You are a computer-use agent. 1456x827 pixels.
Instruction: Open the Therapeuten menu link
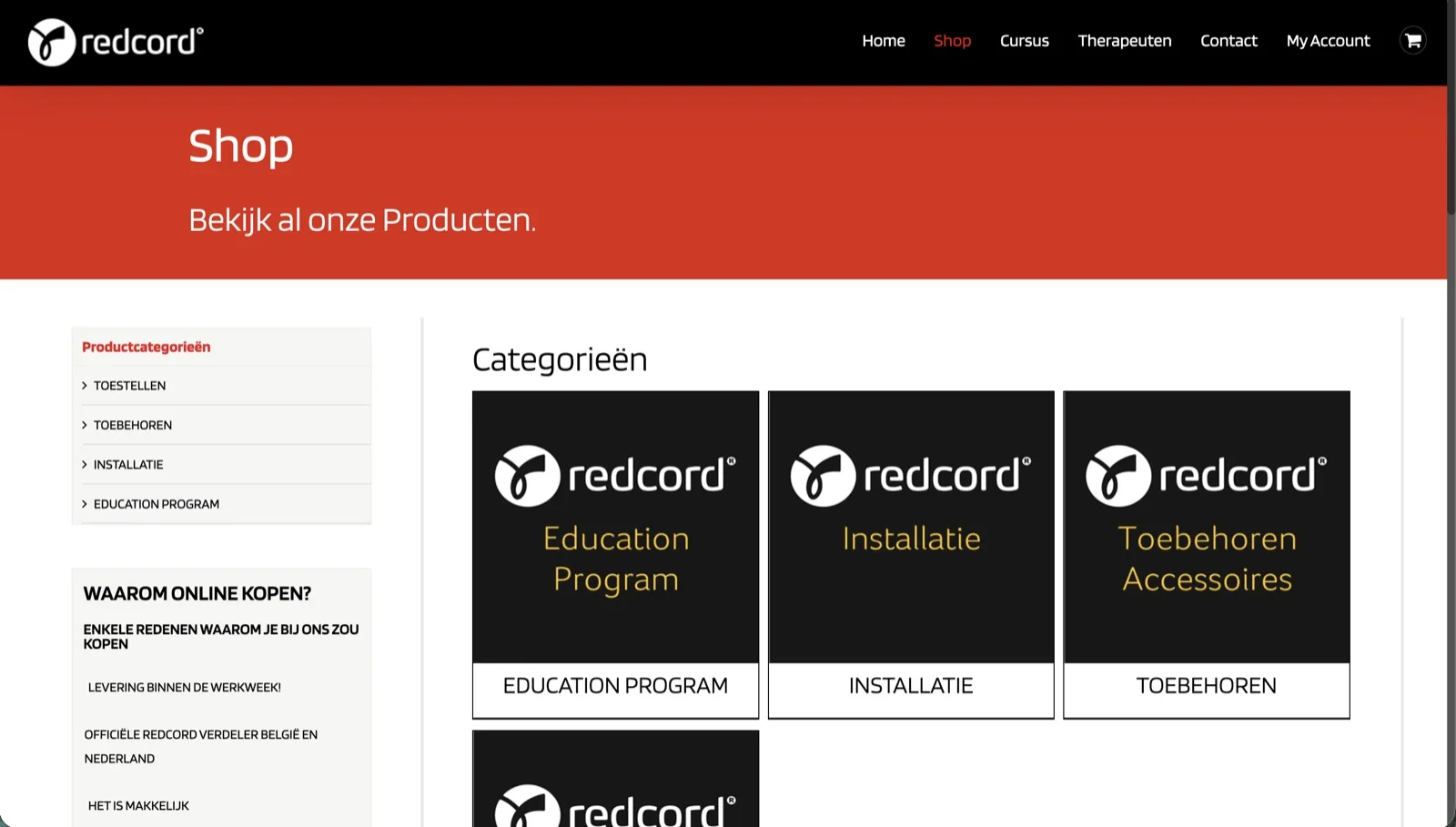coord(1125,41)
